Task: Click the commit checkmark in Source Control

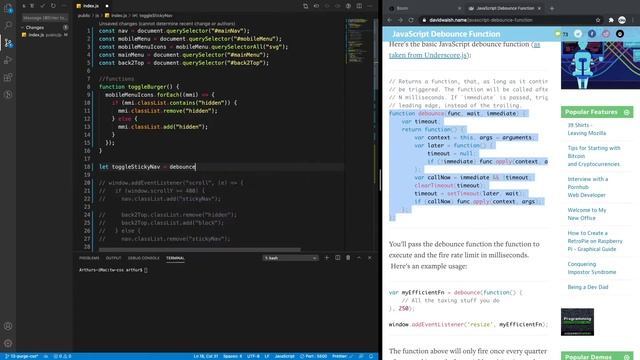Action: [43, 6]
